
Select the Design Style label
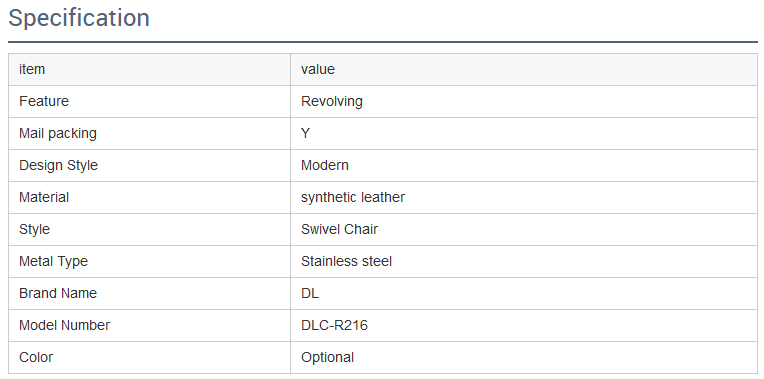coord(150,166)
